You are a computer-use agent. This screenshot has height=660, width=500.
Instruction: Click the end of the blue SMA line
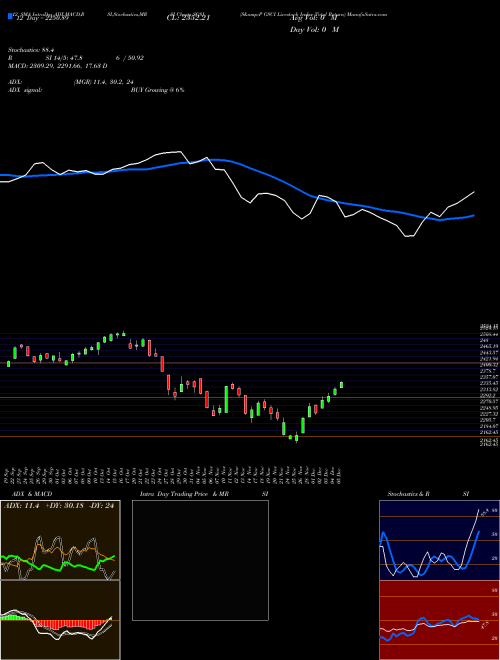click(474, 215)
